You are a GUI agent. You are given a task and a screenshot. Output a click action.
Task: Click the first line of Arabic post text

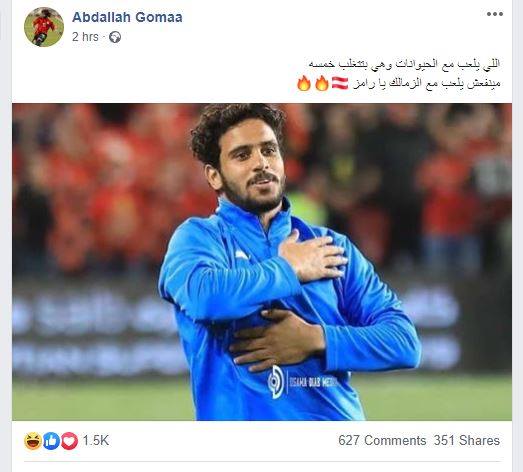(404, 63)
